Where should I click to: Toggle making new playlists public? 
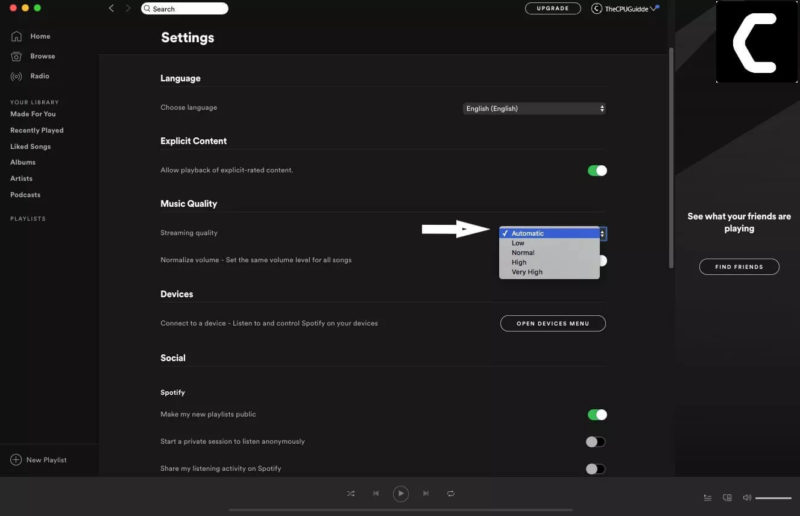click(x=597, y=414)
